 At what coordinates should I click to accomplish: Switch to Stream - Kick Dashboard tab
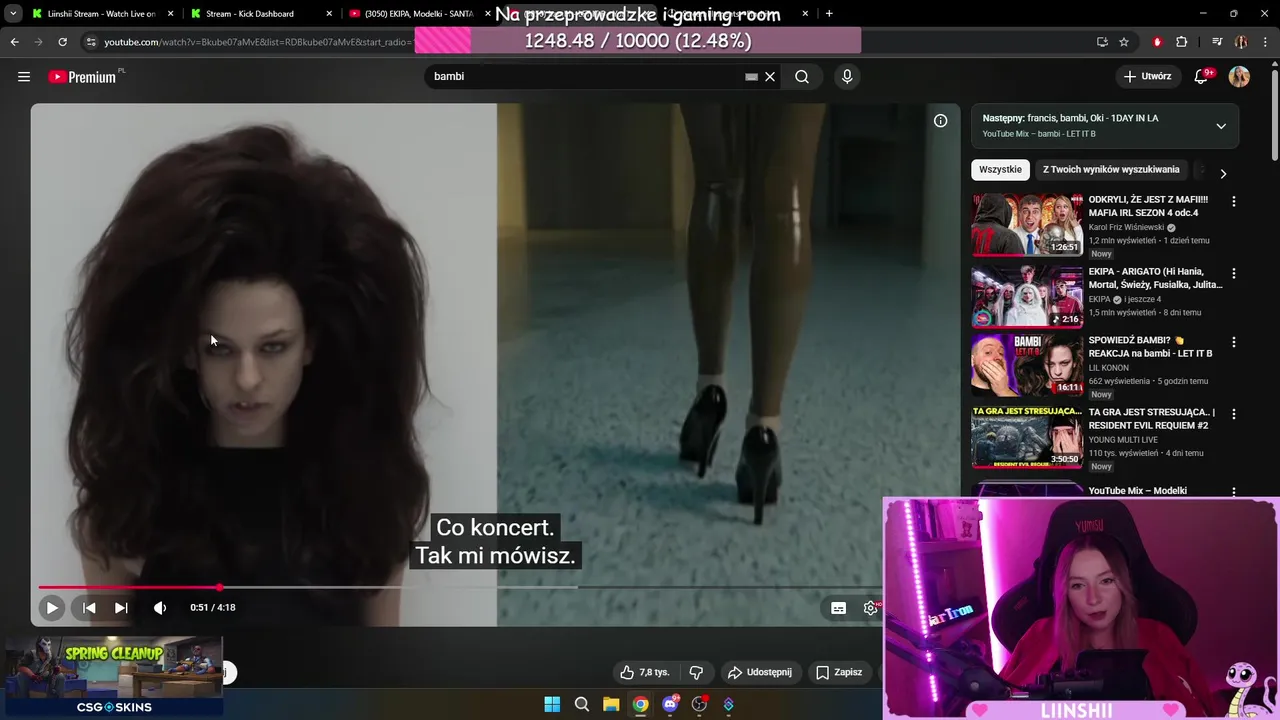coord(262,14)
